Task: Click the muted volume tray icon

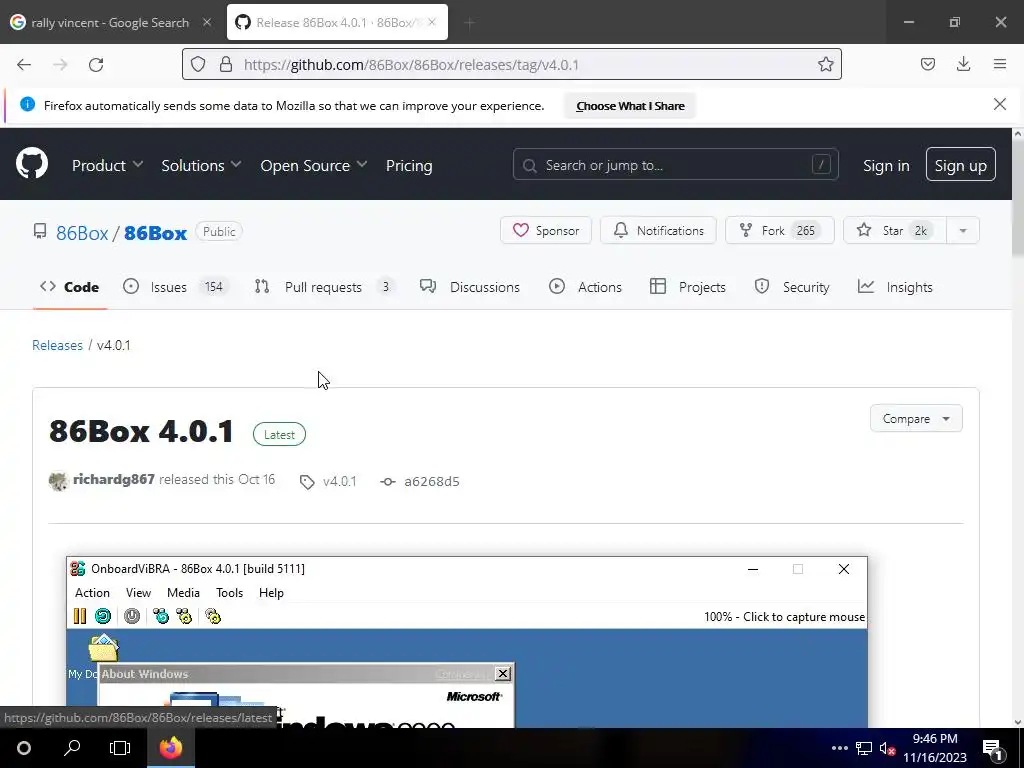Action: tap(887, 748)
